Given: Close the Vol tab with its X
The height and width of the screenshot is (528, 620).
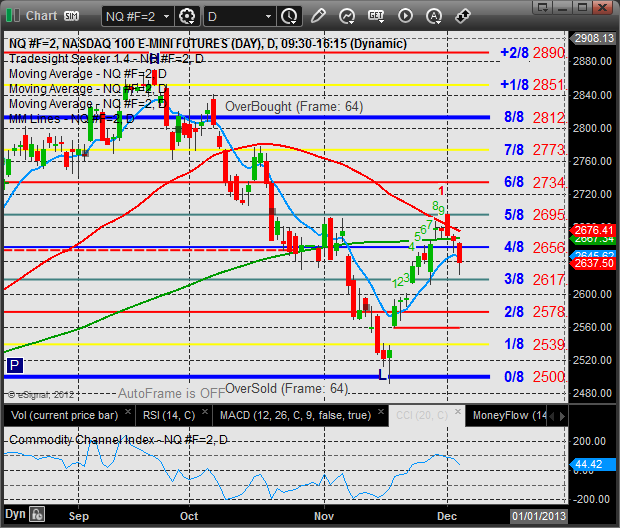Looking at the screenshot, I should coord(128,411).
